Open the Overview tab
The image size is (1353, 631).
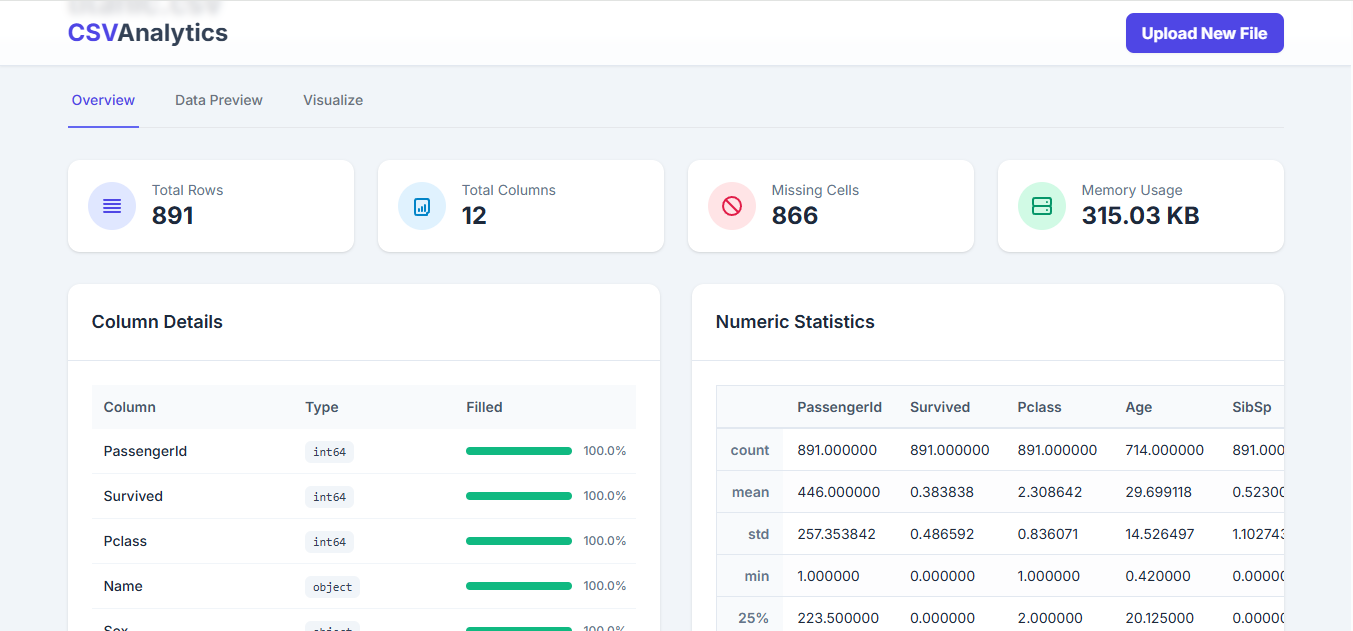pyautogui.click(x=103, y=100)
